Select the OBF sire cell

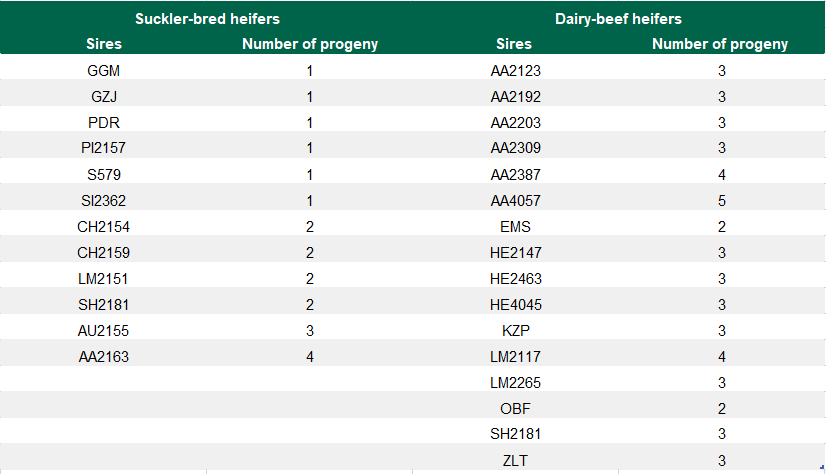(x=515, y=408)
